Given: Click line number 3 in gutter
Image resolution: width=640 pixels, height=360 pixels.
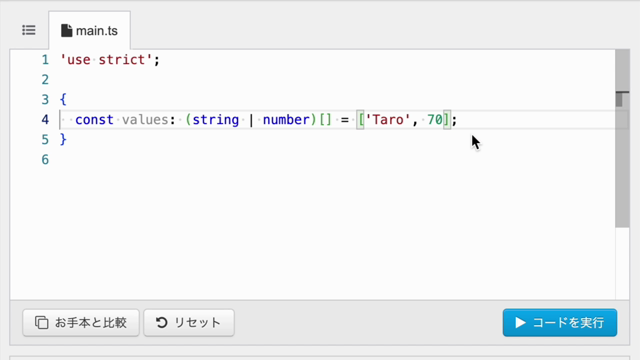Looking at the screenshot, I should click(45, 100).
